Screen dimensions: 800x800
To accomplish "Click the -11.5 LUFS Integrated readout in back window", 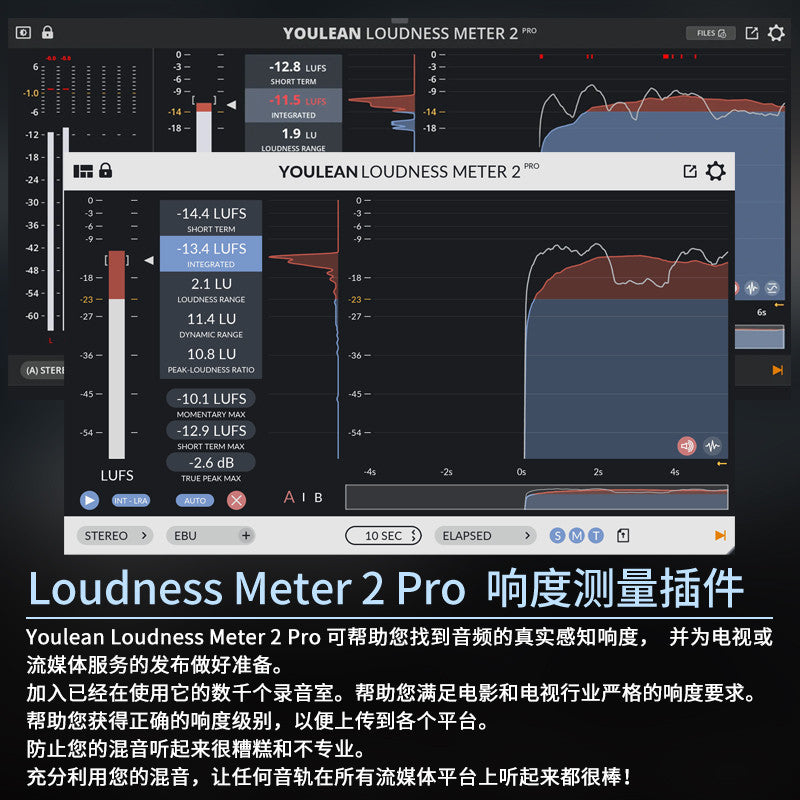I will tap(293, 106).
